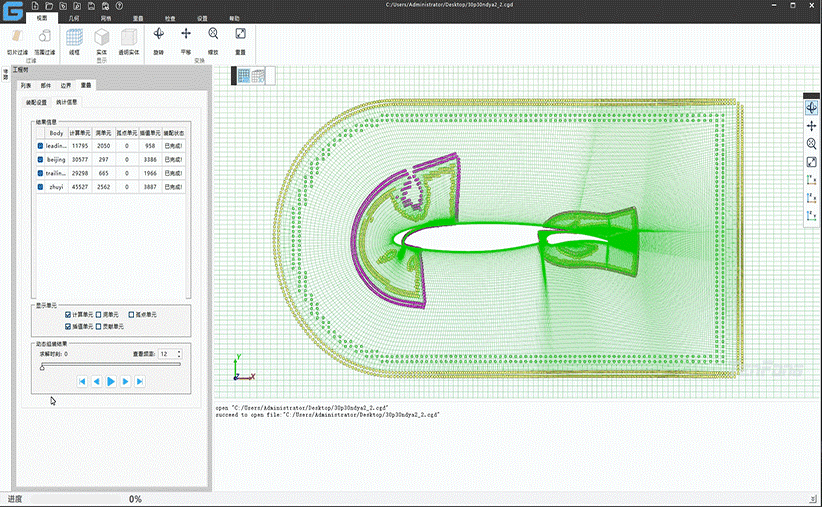Screen dimensions: 822x507
Task: Click second axis view icon in right toolbar
Action: point(811,198)
